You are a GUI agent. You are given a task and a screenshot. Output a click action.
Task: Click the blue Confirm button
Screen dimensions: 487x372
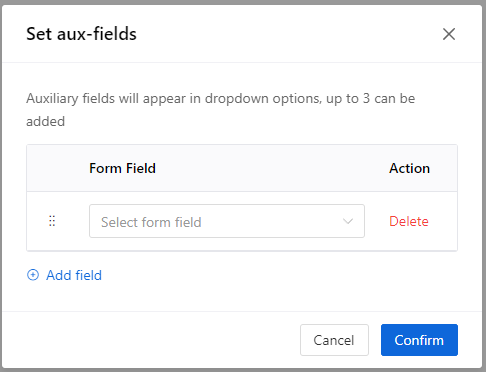(419, 340)
